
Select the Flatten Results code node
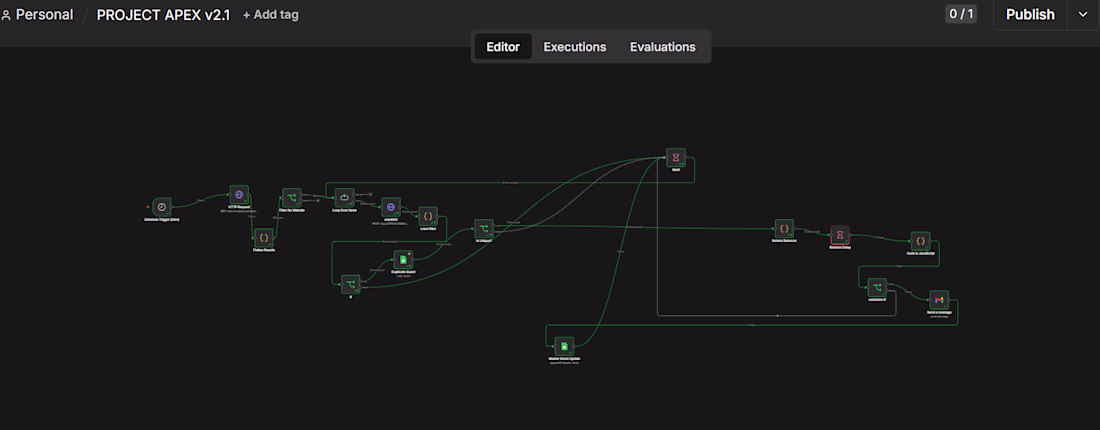point(264,238)
